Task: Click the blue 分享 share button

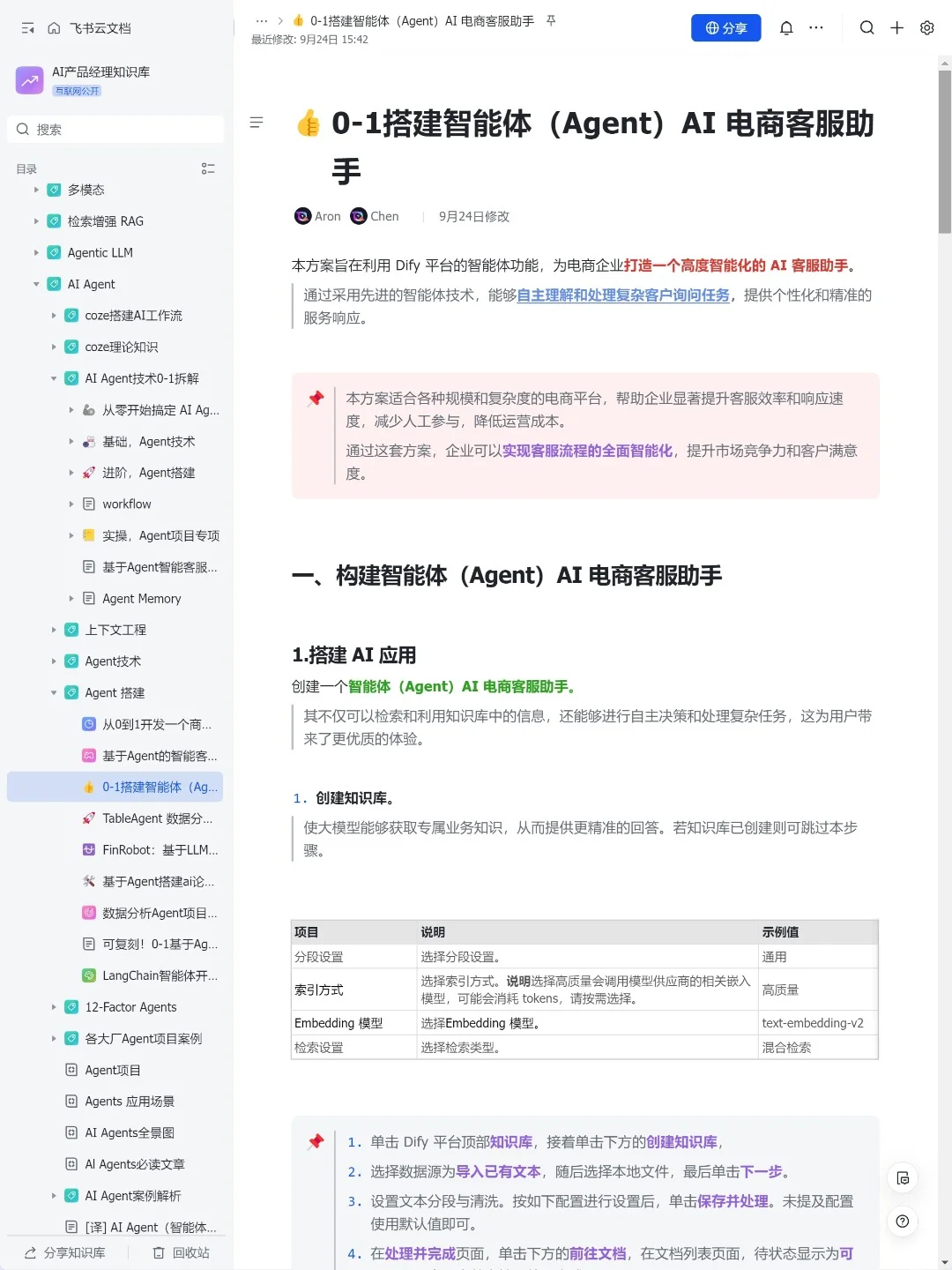Action: coord(725,28)
